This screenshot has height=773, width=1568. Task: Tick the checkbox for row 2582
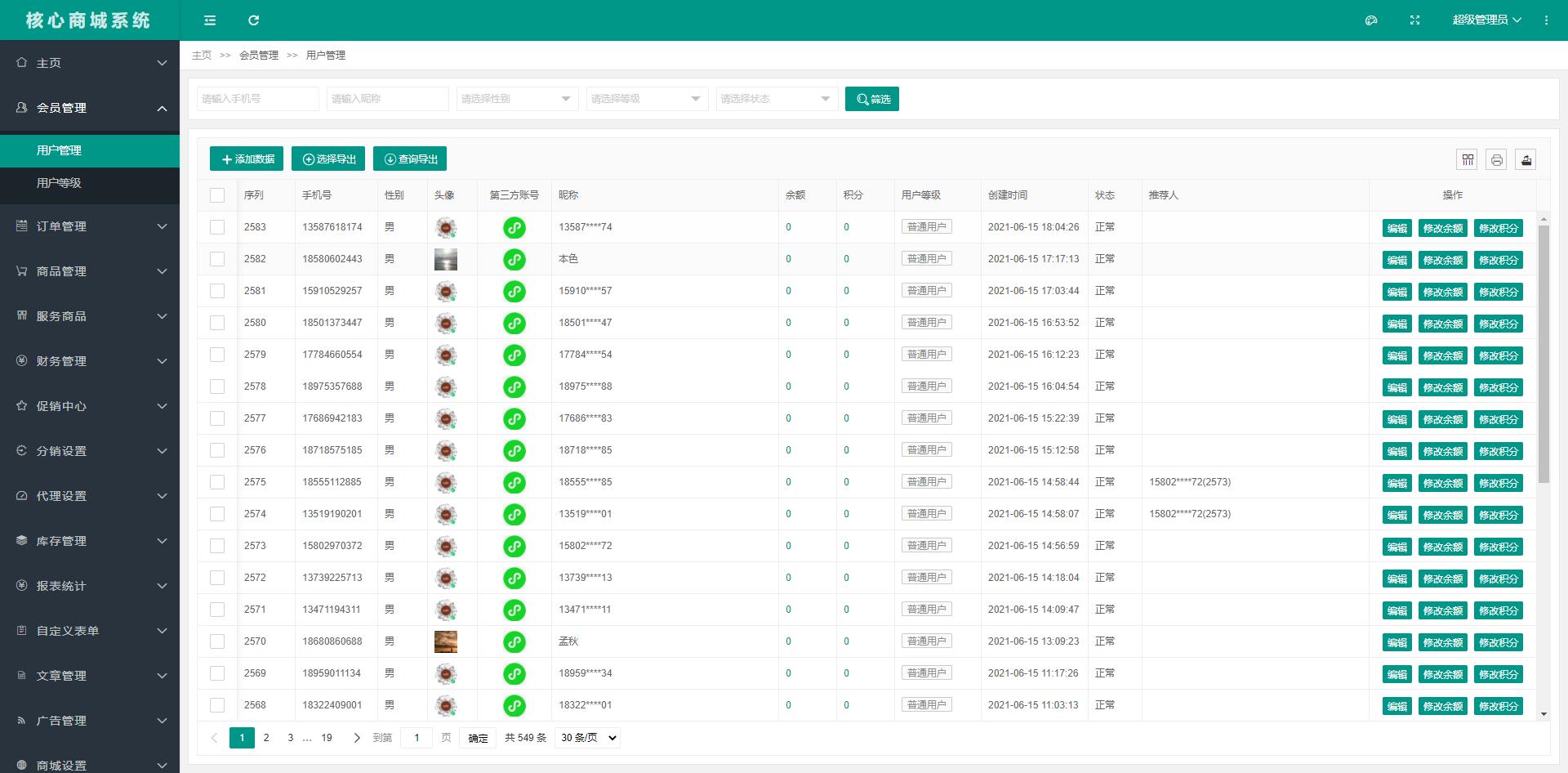click(x=217, y=259)
